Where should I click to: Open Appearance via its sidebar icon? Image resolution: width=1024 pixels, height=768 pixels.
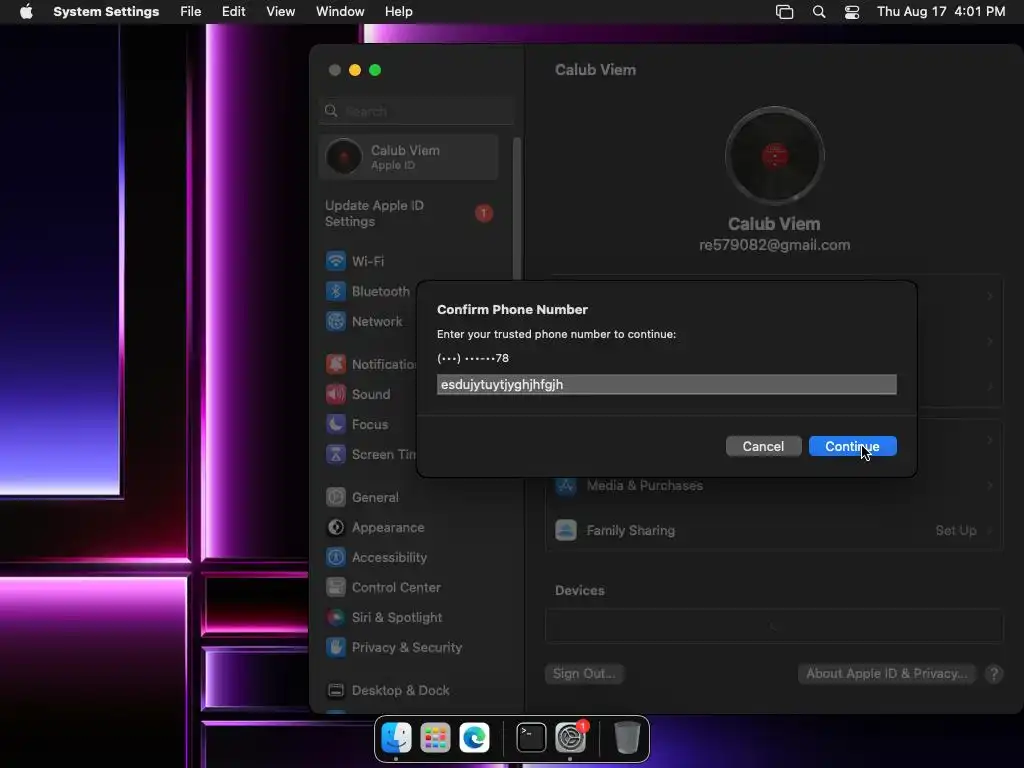pyautogui.click(x=336, y=527)
